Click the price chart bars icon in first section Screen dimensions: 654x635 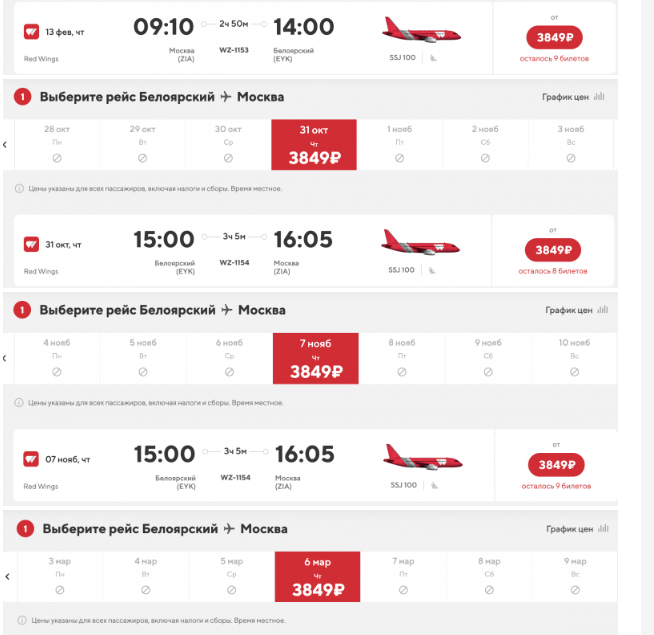(x=599, y=96)
